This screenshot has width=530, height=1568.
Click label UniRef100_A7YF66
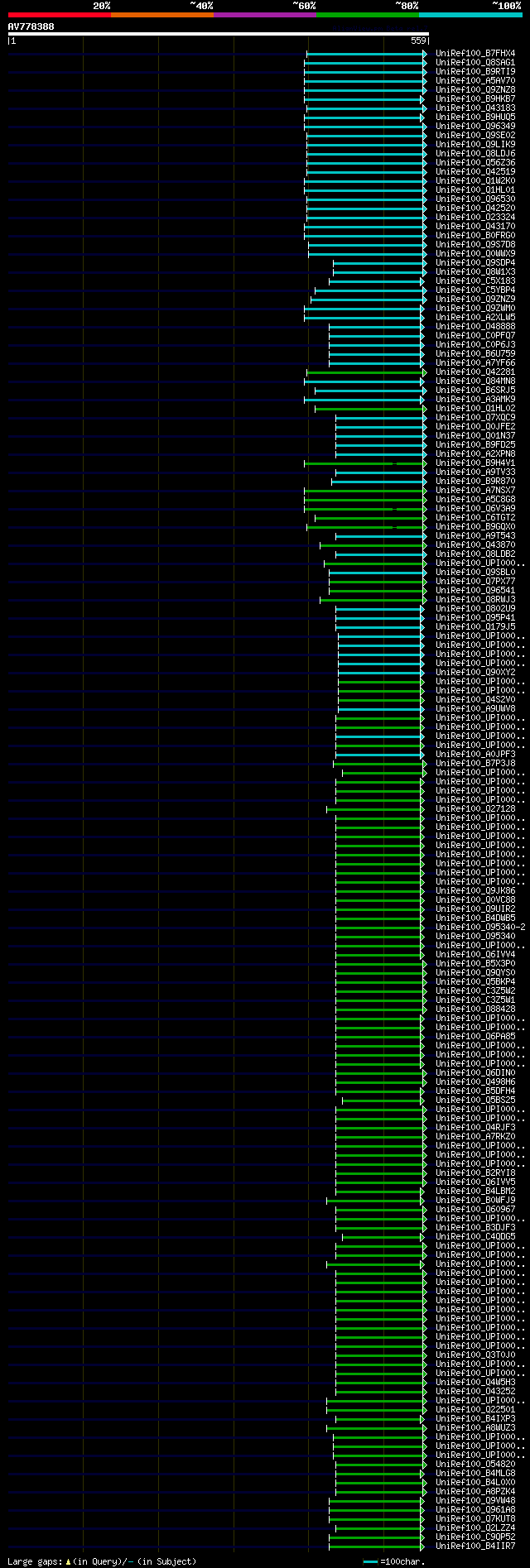coord(475,363)
